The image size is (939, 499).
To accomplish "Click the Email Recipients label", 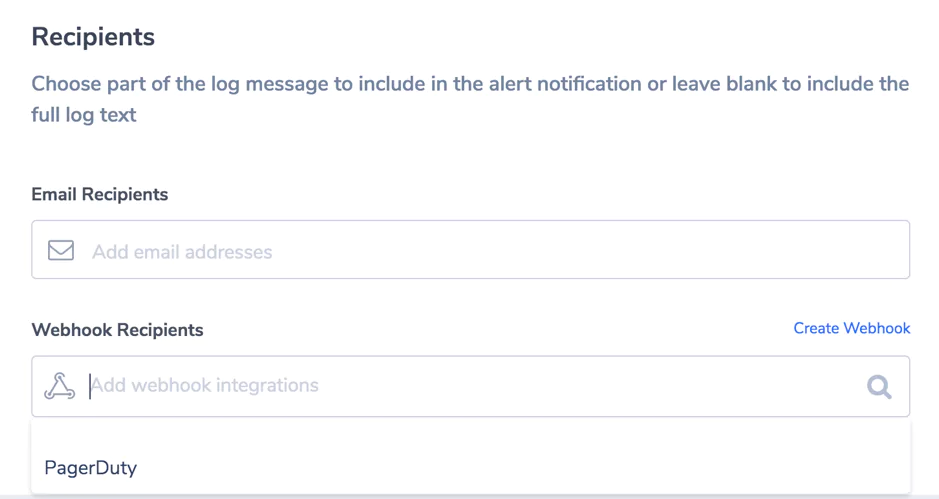I will click(x=99, y=194).
